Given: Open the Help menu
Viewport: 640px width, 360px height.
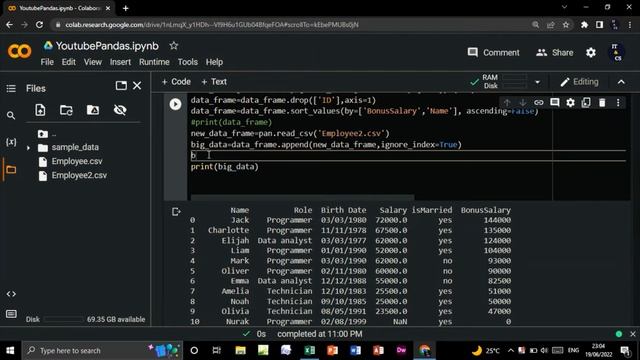Looking at the screenshot, I should click(x=214, y=62).
